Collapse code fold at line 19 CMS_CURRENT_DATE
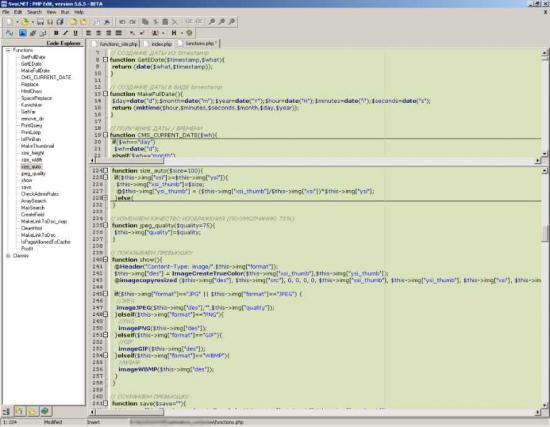 click(105, 135)
